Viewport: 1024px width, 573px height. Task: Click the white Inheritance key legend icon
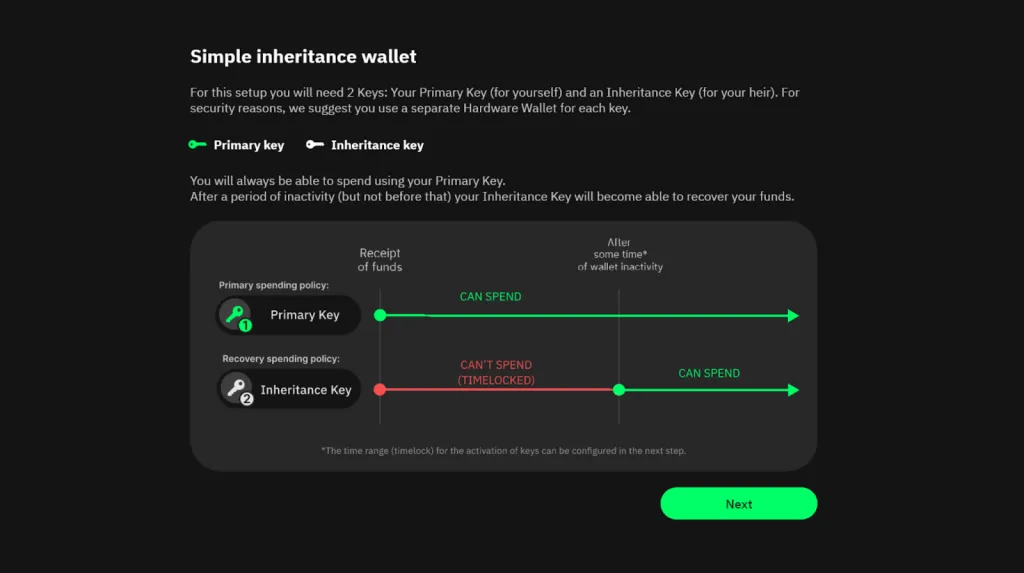tap(315, 145)
